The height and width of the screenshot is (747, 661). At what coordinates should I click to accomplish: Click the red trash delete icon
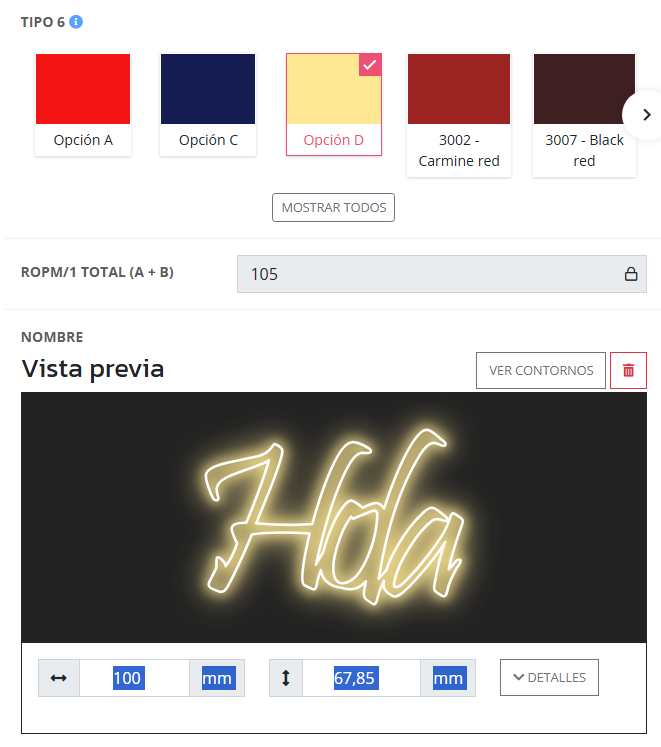pyautogui.click(x=628, y=370)
